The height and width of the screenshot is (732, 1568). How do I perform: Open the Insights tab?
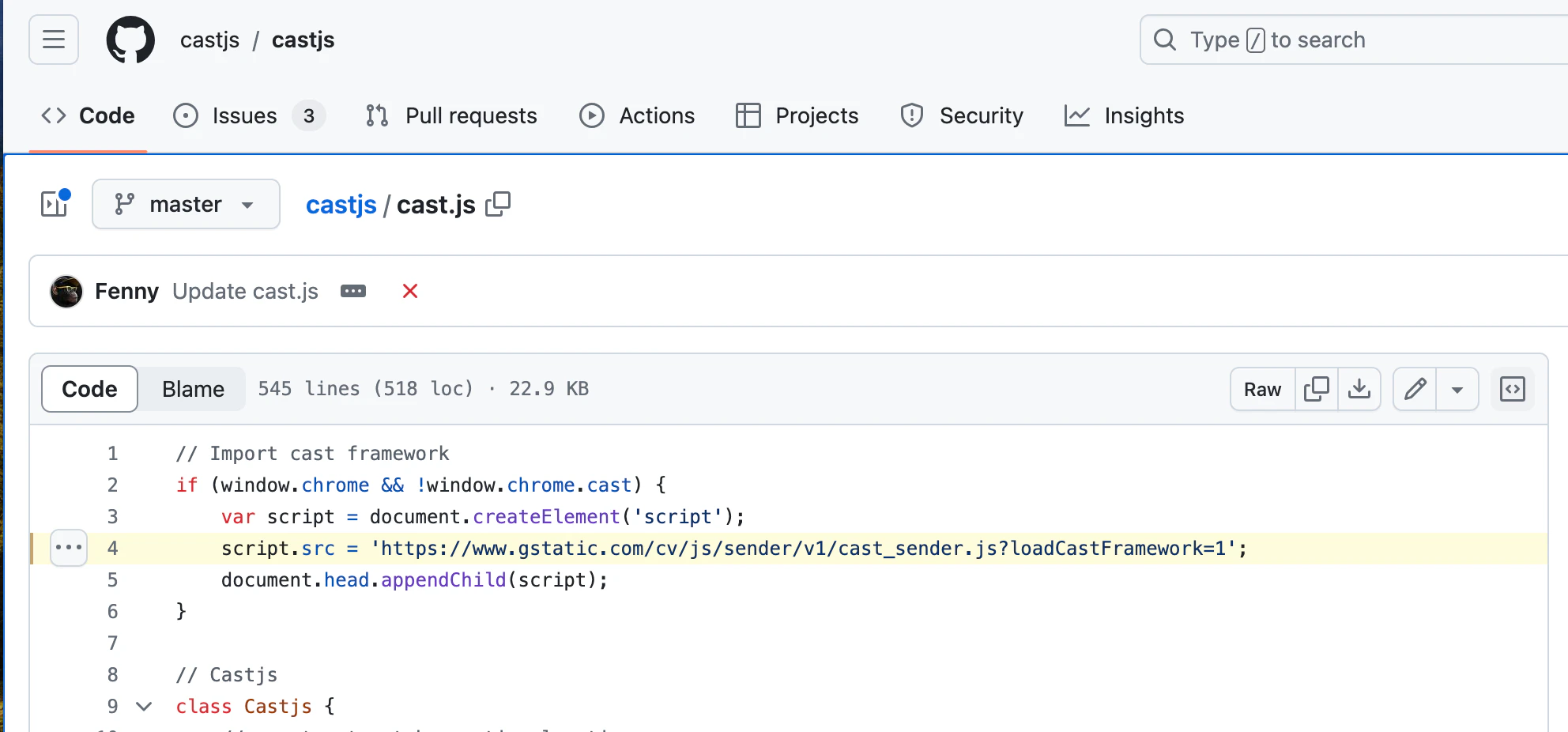pyautogui.click(x=1124, y=115)
